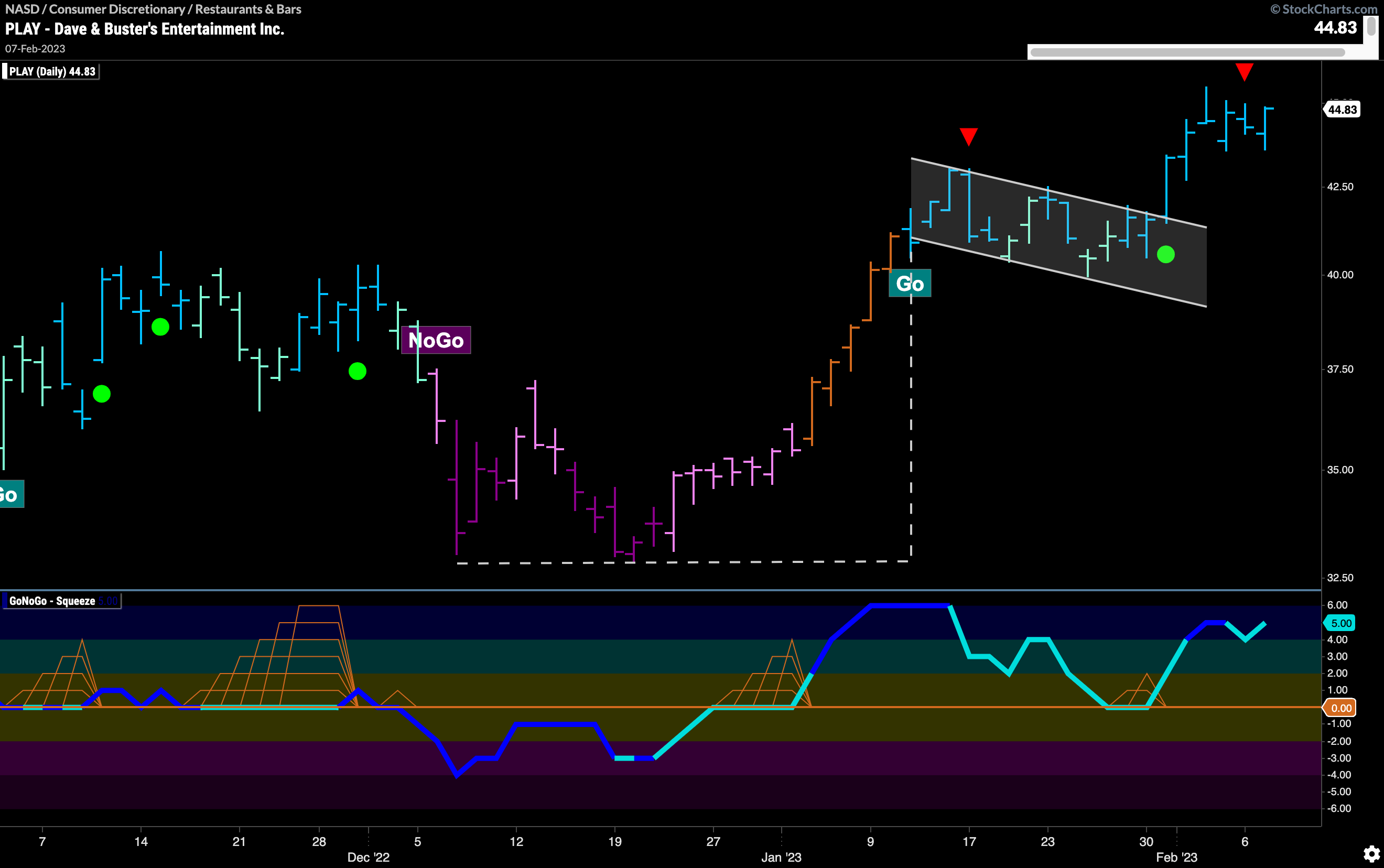Screen dimensions: 1384x868
Task: Click the red triangle above the January 17 bar
Action: (x=968, y=137)
